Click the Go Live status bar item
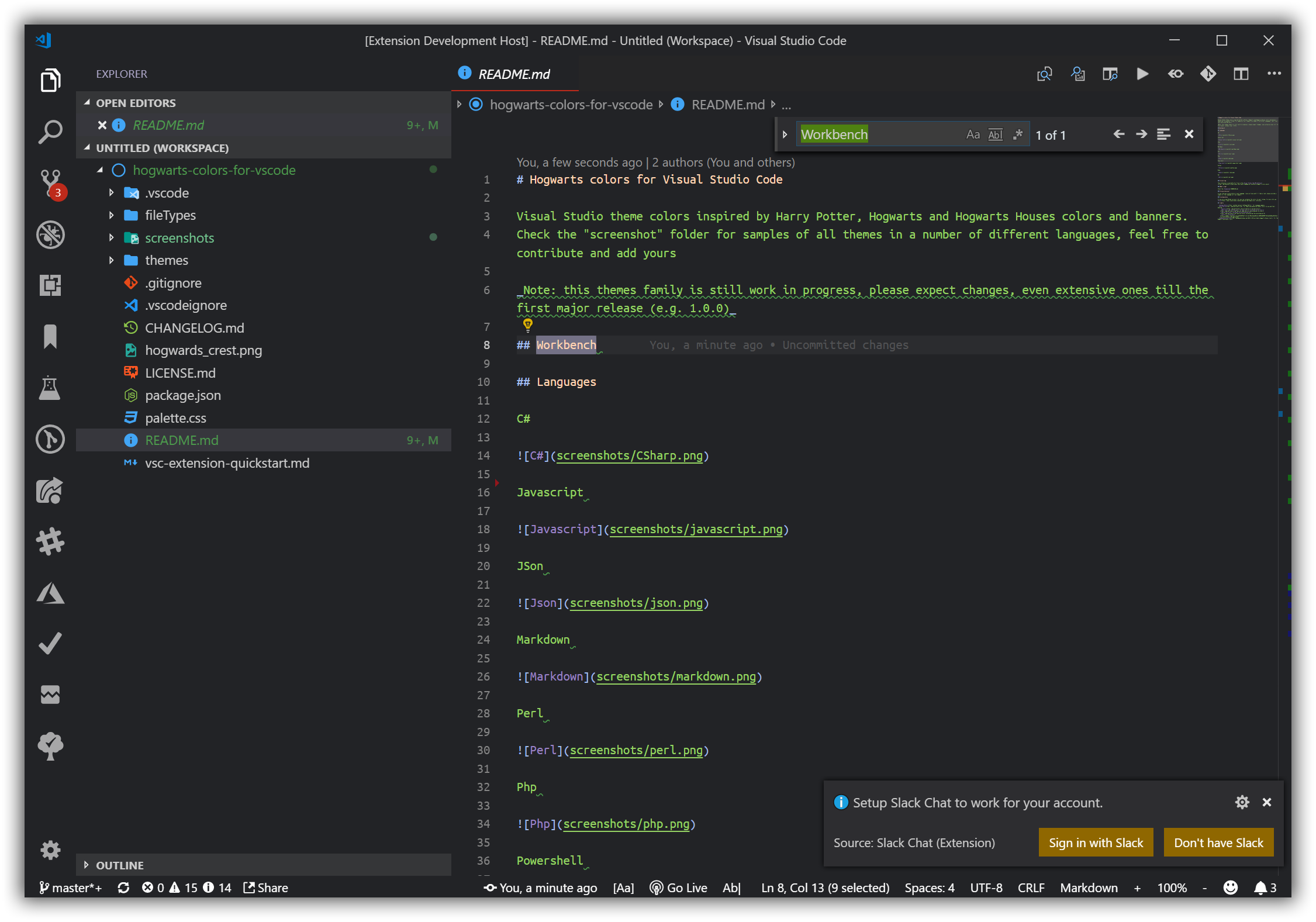Image resolution: width=1316 pixels, height=922 pixels. pos(679,888)
